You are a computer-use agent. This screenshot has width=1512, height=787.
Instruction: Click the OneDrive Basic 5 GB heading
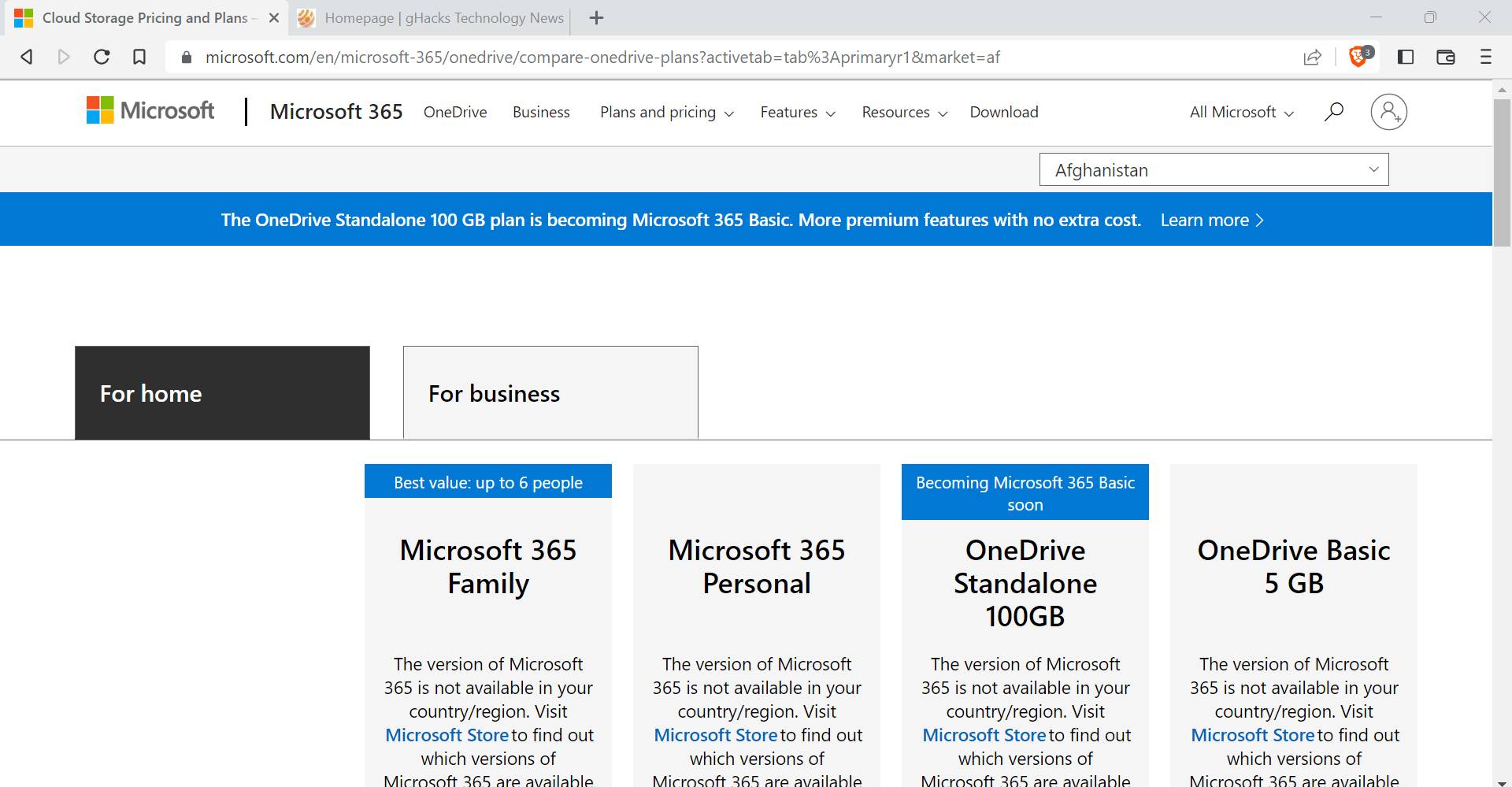point(1294,566)
